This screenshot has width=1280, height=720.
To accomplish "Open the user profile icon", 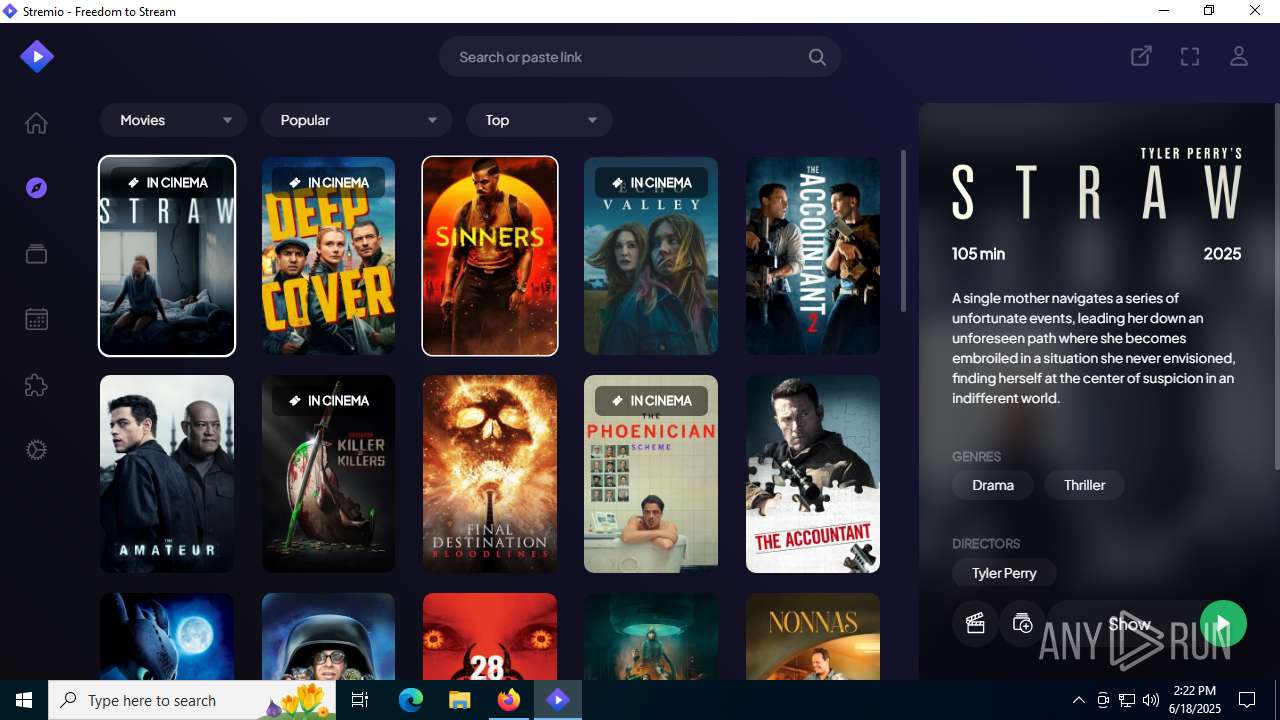I will (x=1239, y=57).
